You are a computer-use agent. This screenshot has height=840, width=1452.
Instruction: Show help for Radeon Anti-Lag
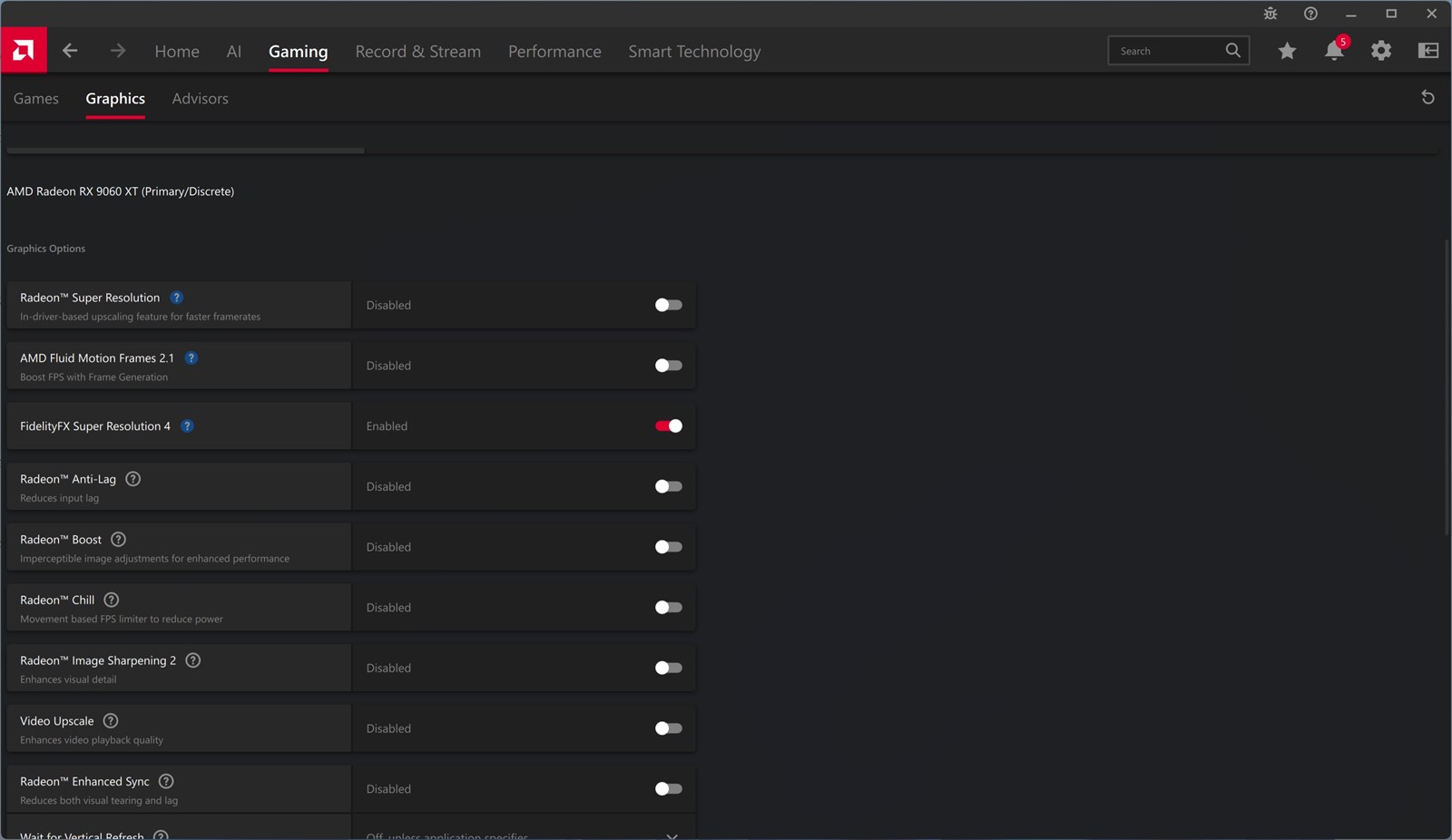click(133, 479)
